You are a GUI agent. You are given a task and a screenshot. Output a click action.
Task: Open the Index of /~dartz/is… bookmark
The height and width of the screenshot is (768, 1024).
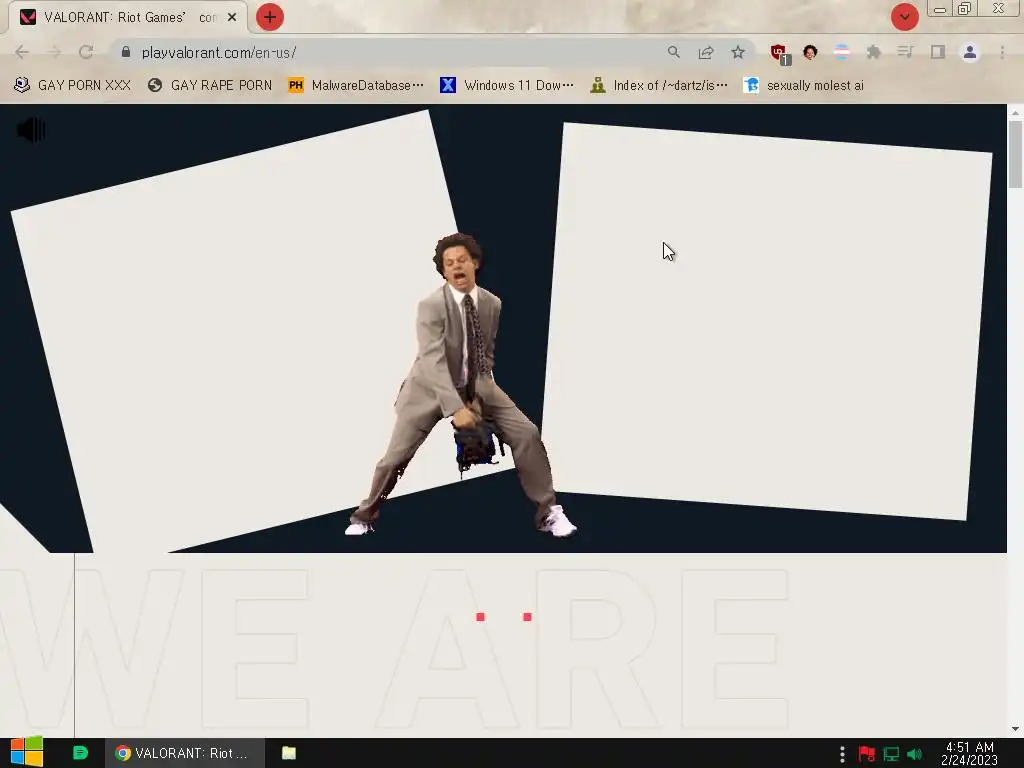[x=659, y=86]
